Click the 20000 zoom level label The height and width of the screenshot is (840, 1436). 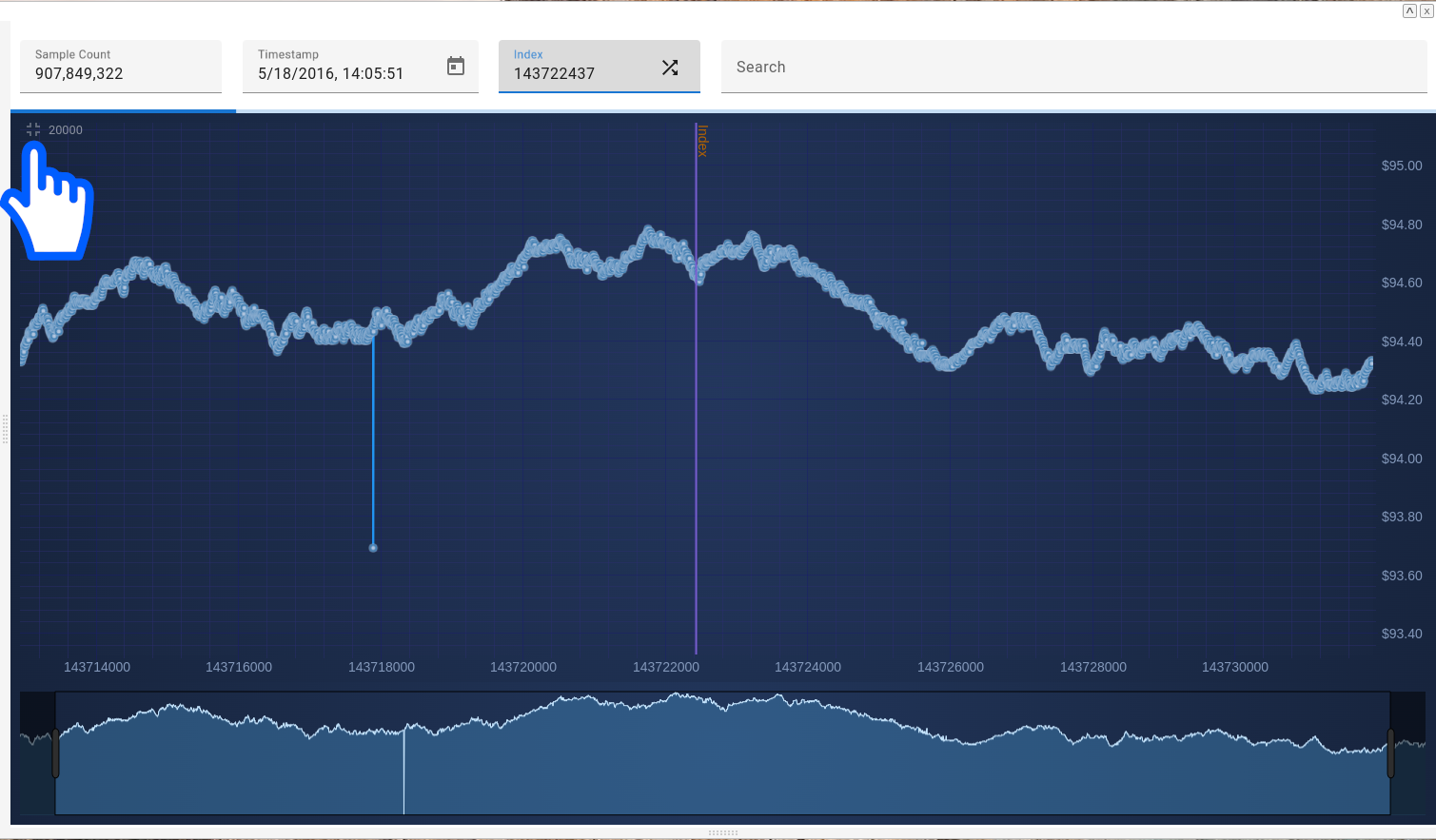66,130
